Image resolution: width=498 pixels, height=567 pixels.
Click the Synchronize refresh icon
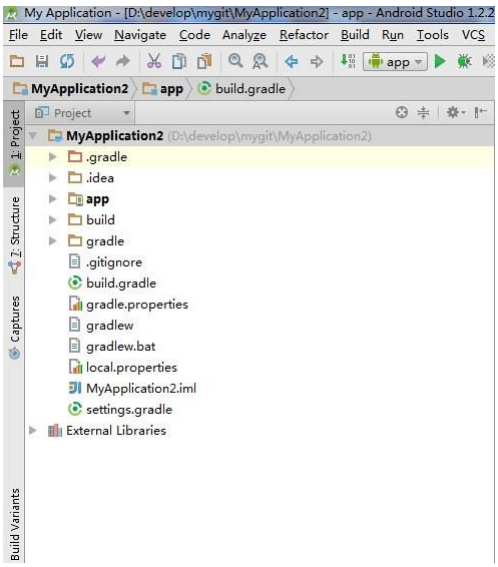pos(67,61)
